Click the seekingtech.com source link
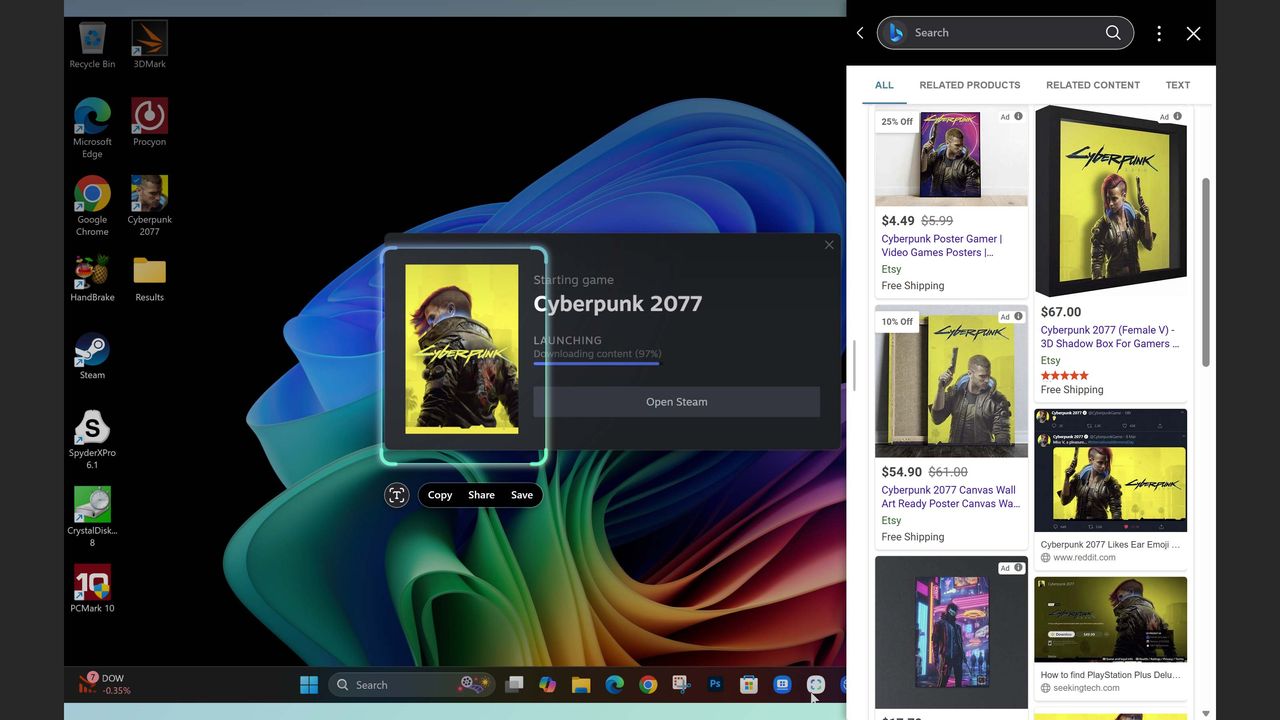 [x=1086, y=688]
